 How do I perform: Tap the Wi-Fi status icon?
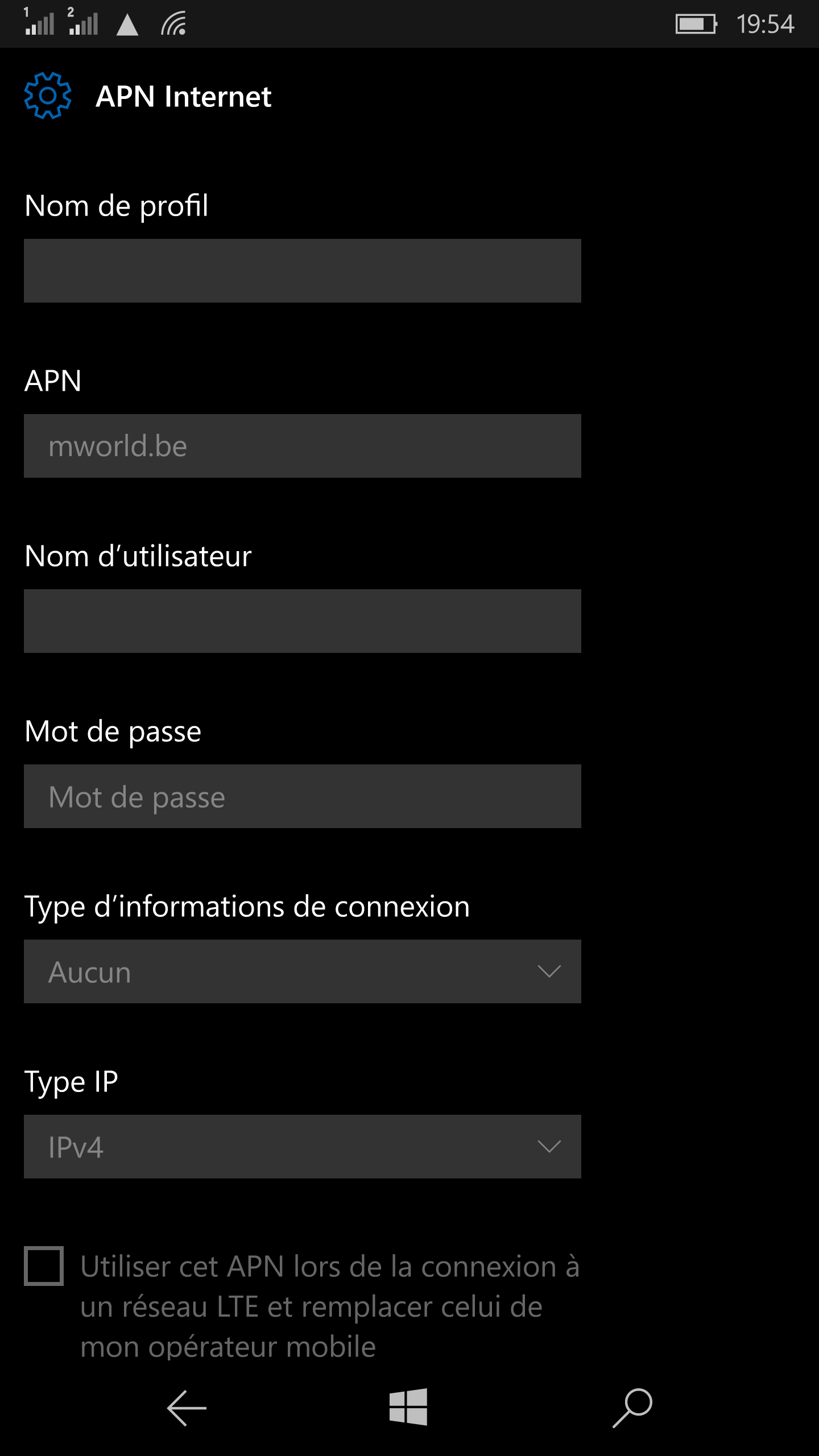[173, 24]
